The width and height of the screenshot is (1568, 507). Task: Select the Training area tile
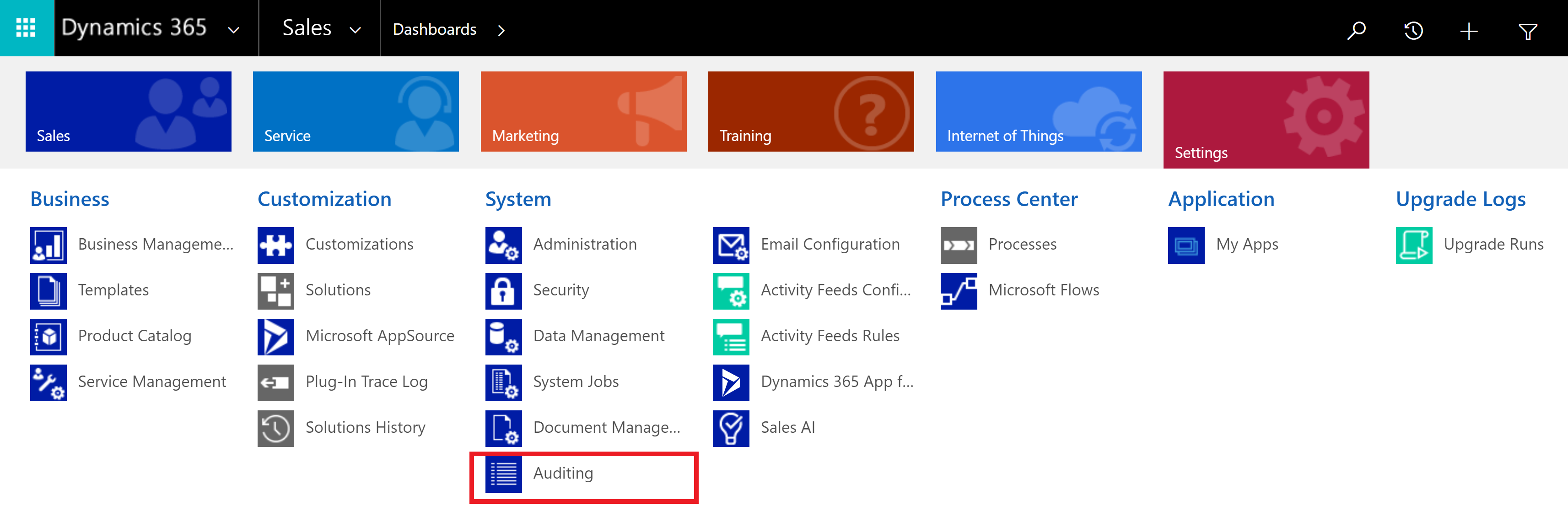[811, 111]
